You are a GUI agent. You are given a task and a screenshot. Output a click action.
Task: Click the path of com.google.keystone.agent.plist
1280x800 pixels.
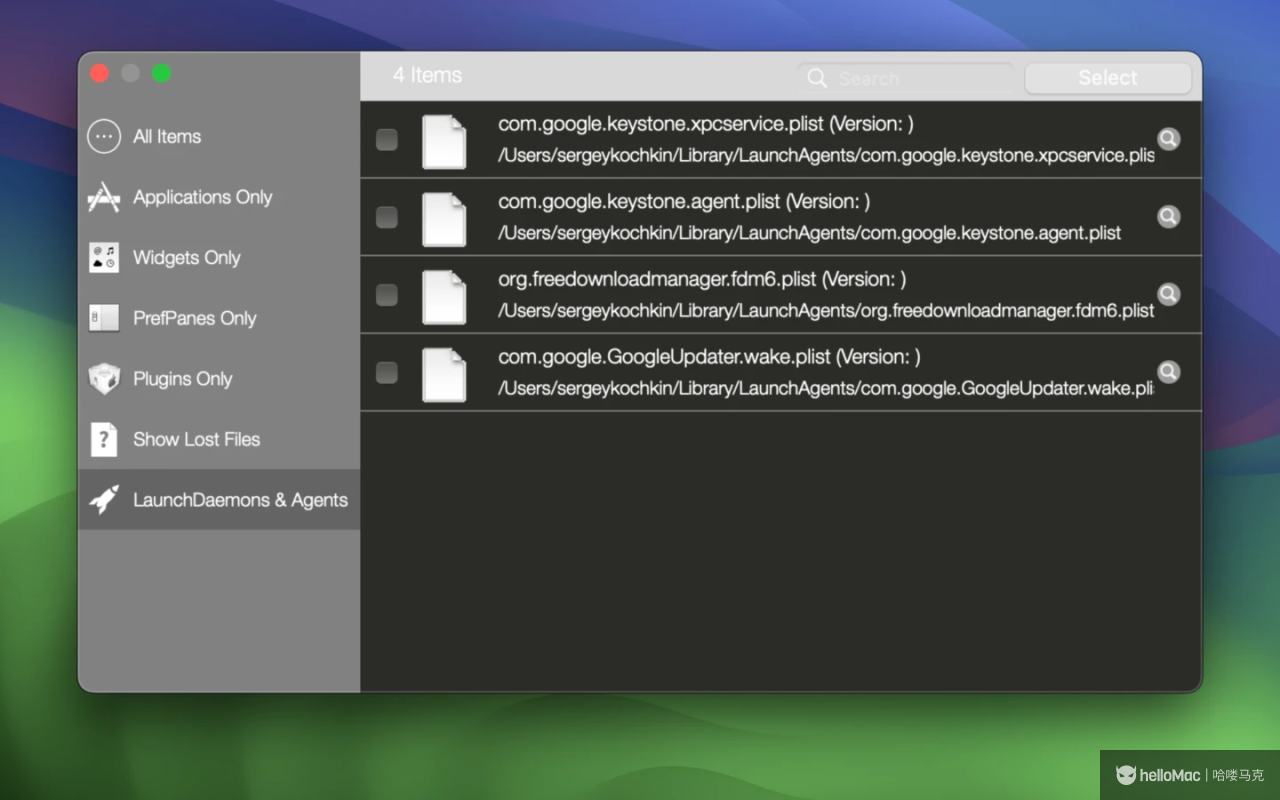coord(810,233)
